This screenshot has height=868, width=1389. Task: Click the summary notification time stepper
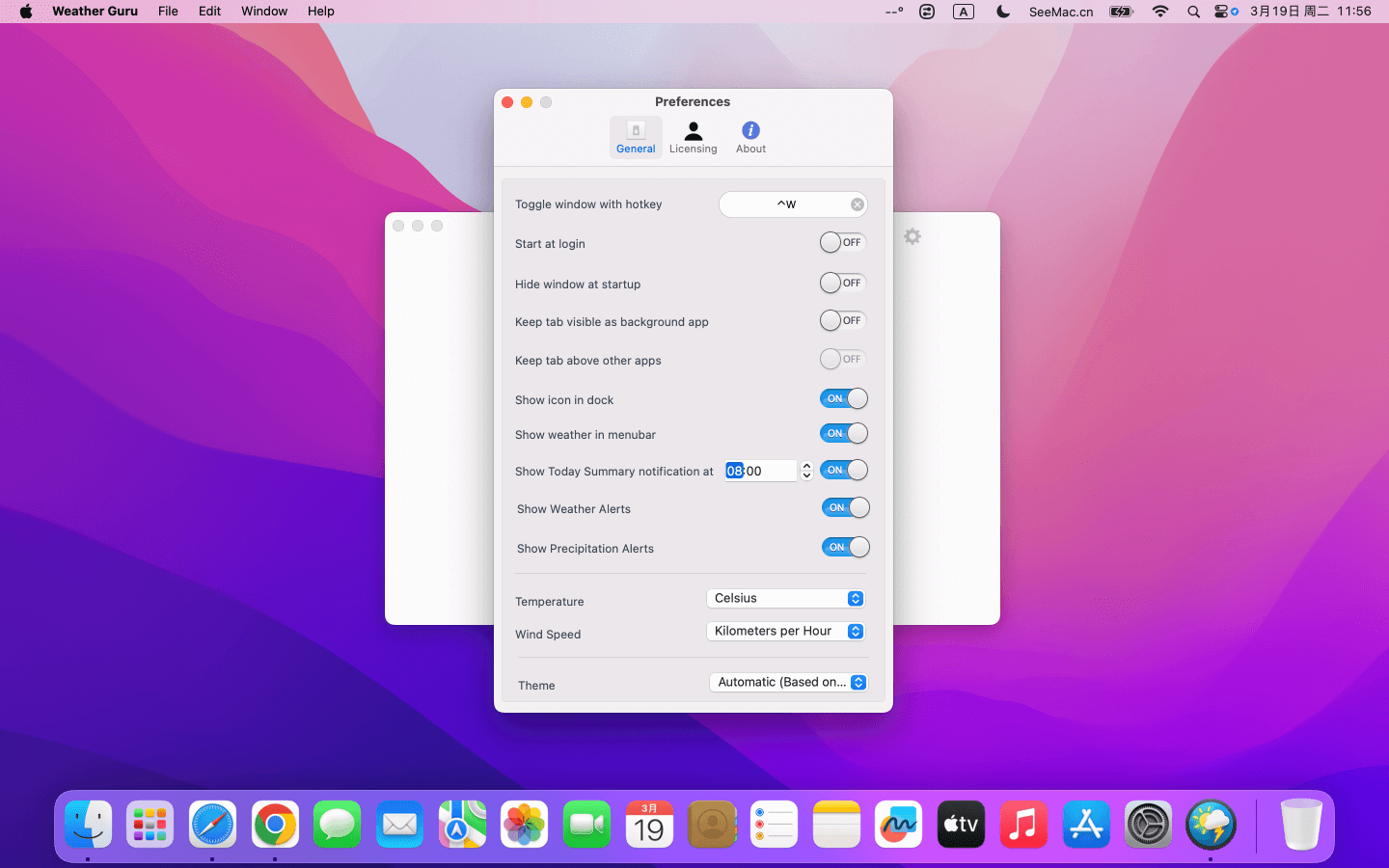pyautogui.click(x=807, y=471)
